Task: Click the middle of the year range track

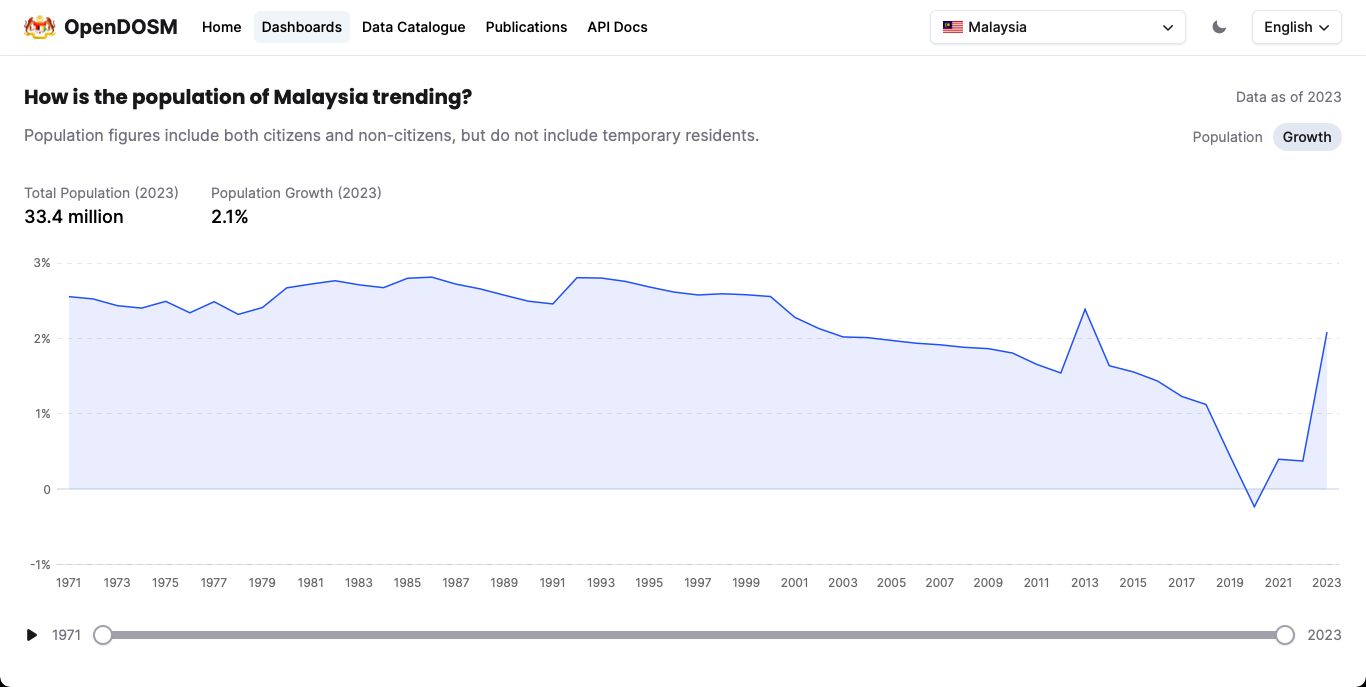Action: tap(694, 635)
